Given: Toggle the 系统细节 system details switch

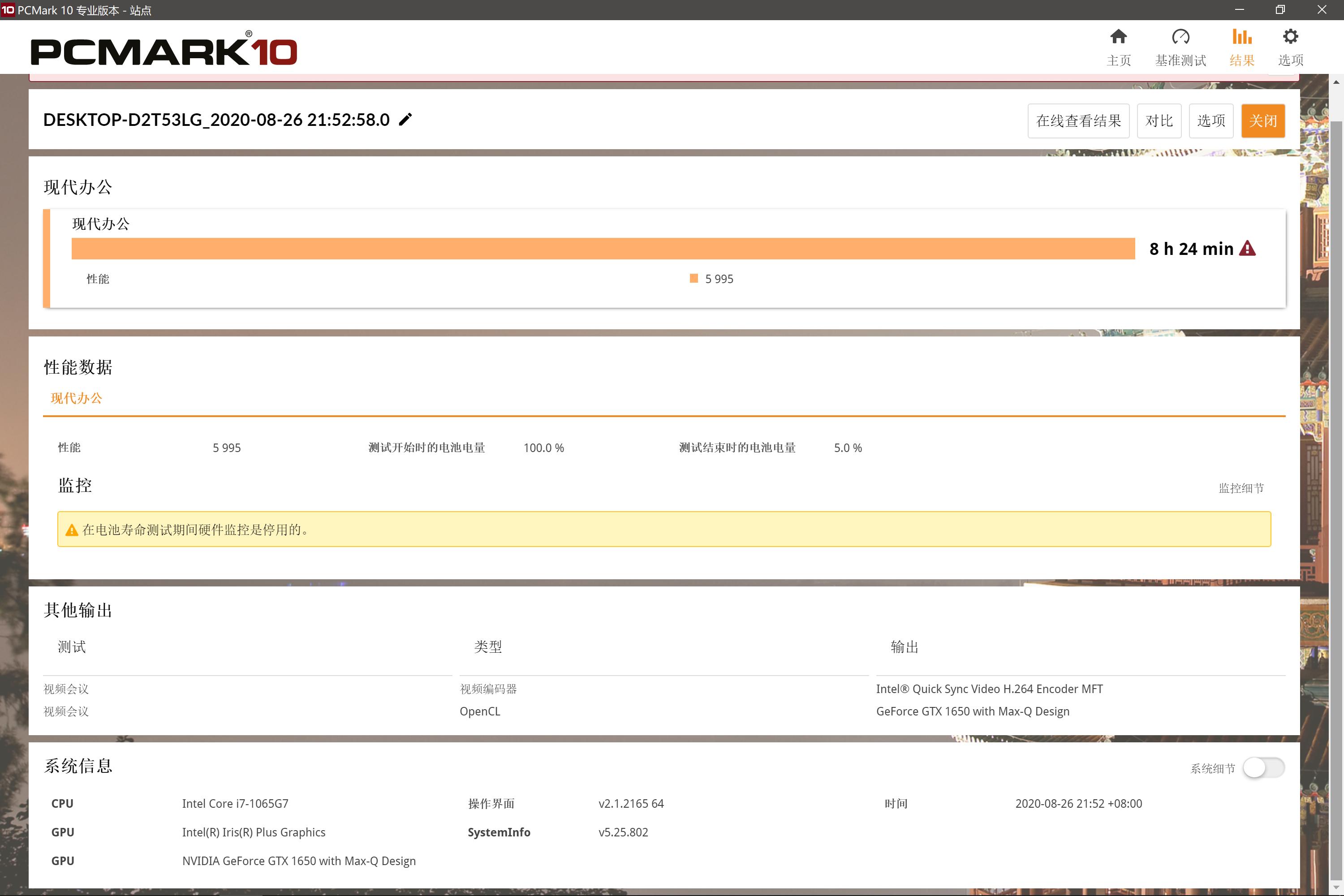Looking at the screenshot, I should pyautogui.click(x=1263, y=768).
